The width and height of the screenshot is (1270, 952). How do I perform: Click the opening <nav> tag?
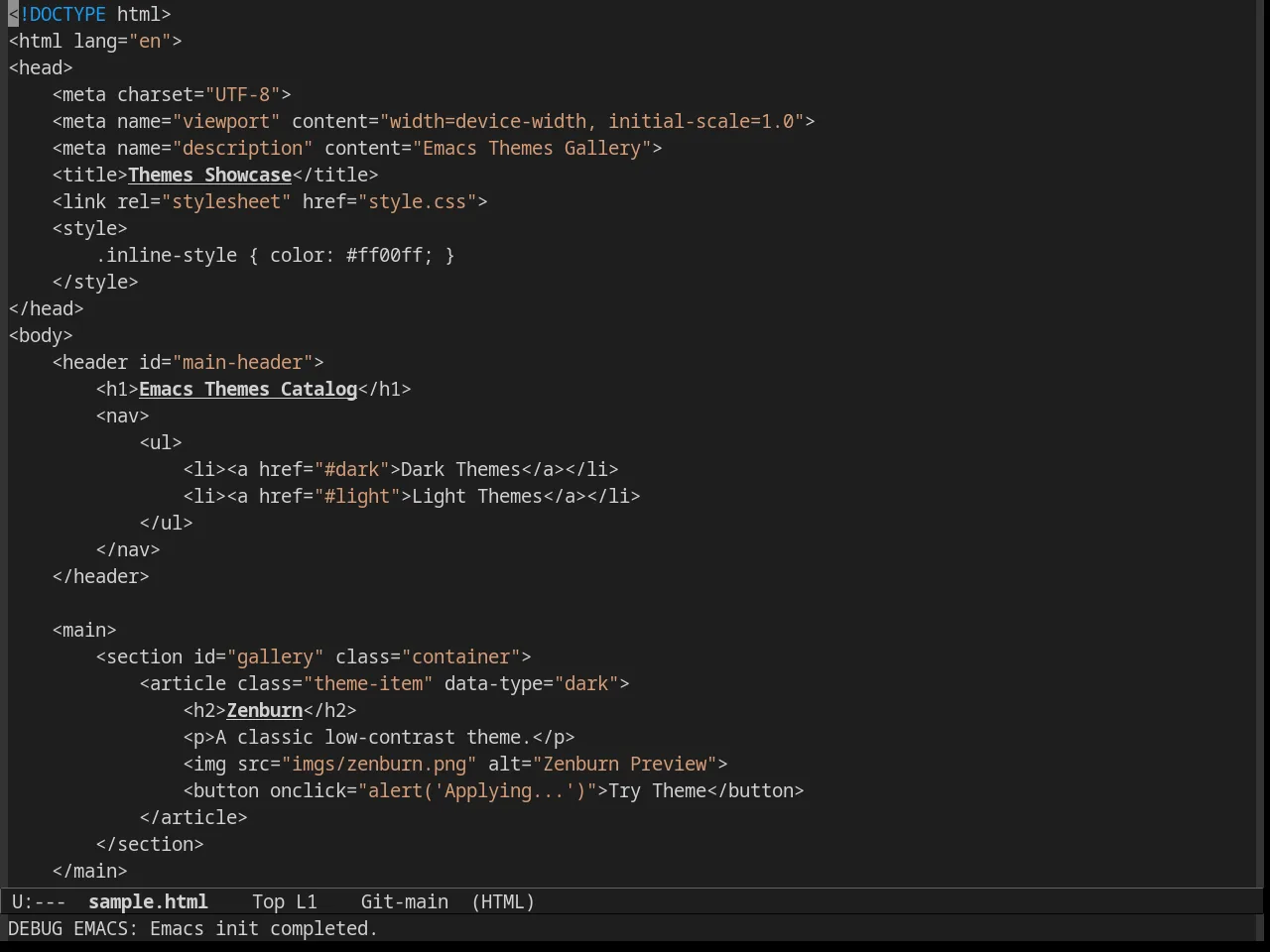point(122,416)
